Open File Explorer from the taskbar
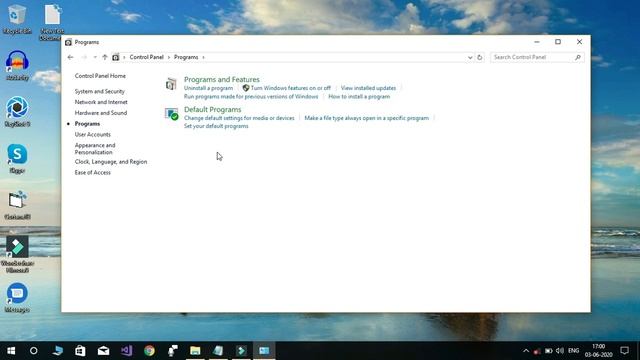 coord(195,351)
